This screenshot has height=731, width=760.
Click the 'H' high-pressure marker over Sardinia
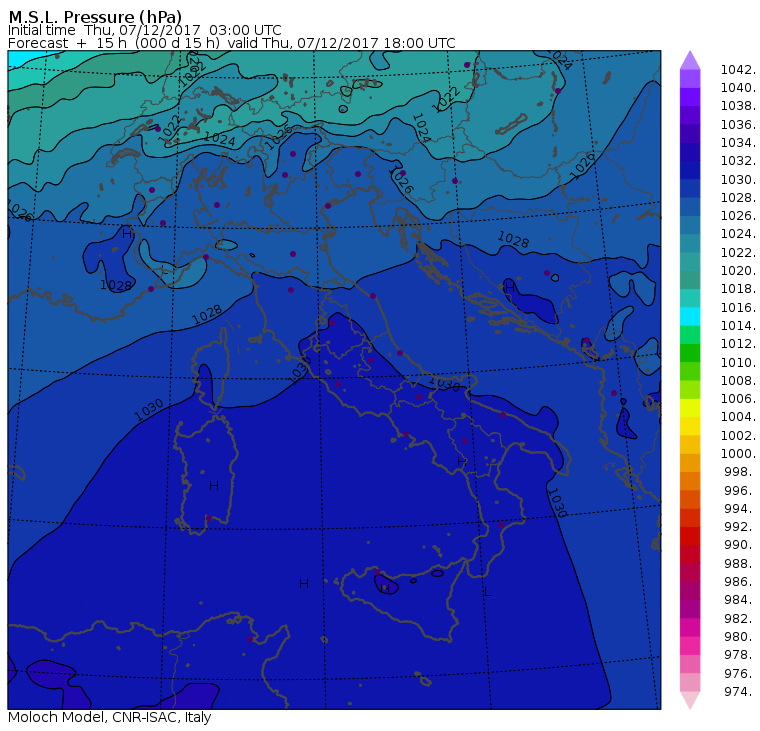(x=214, y=485)
